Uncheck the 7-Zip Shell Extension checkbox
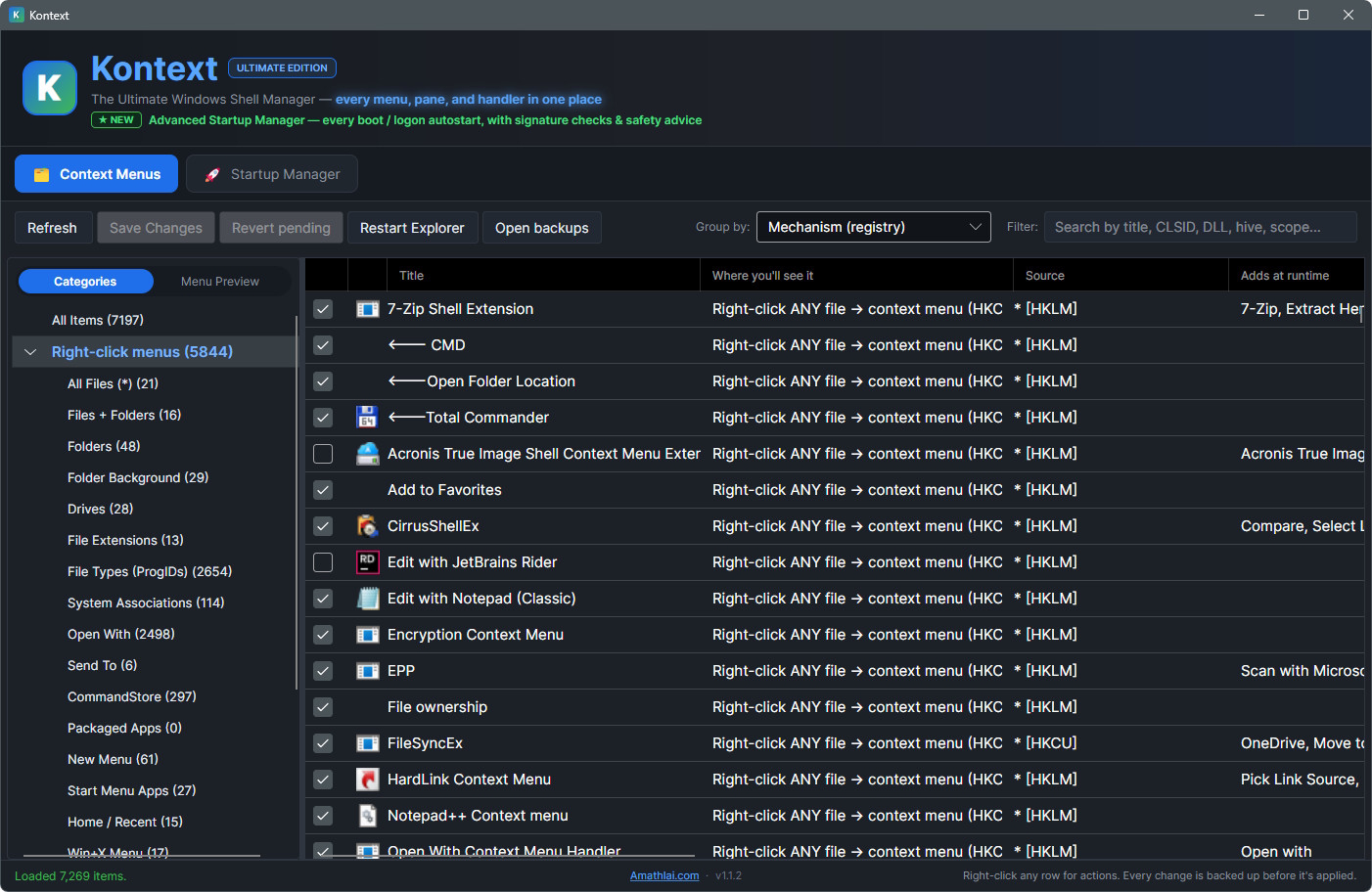This screenshot has width=1372, height=892. point(323,309)
